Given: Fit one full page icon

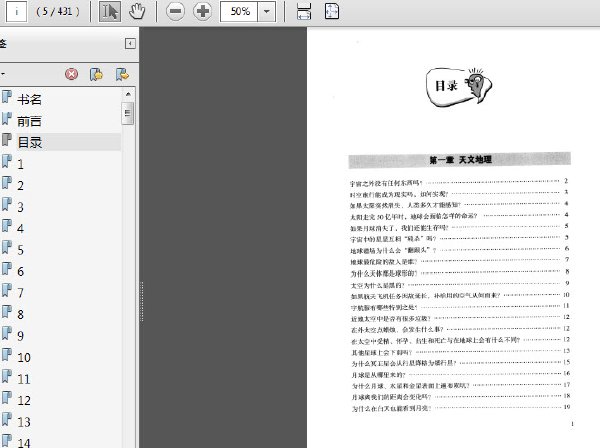Looking at the screenshot, I should click(x=331, y=11).
